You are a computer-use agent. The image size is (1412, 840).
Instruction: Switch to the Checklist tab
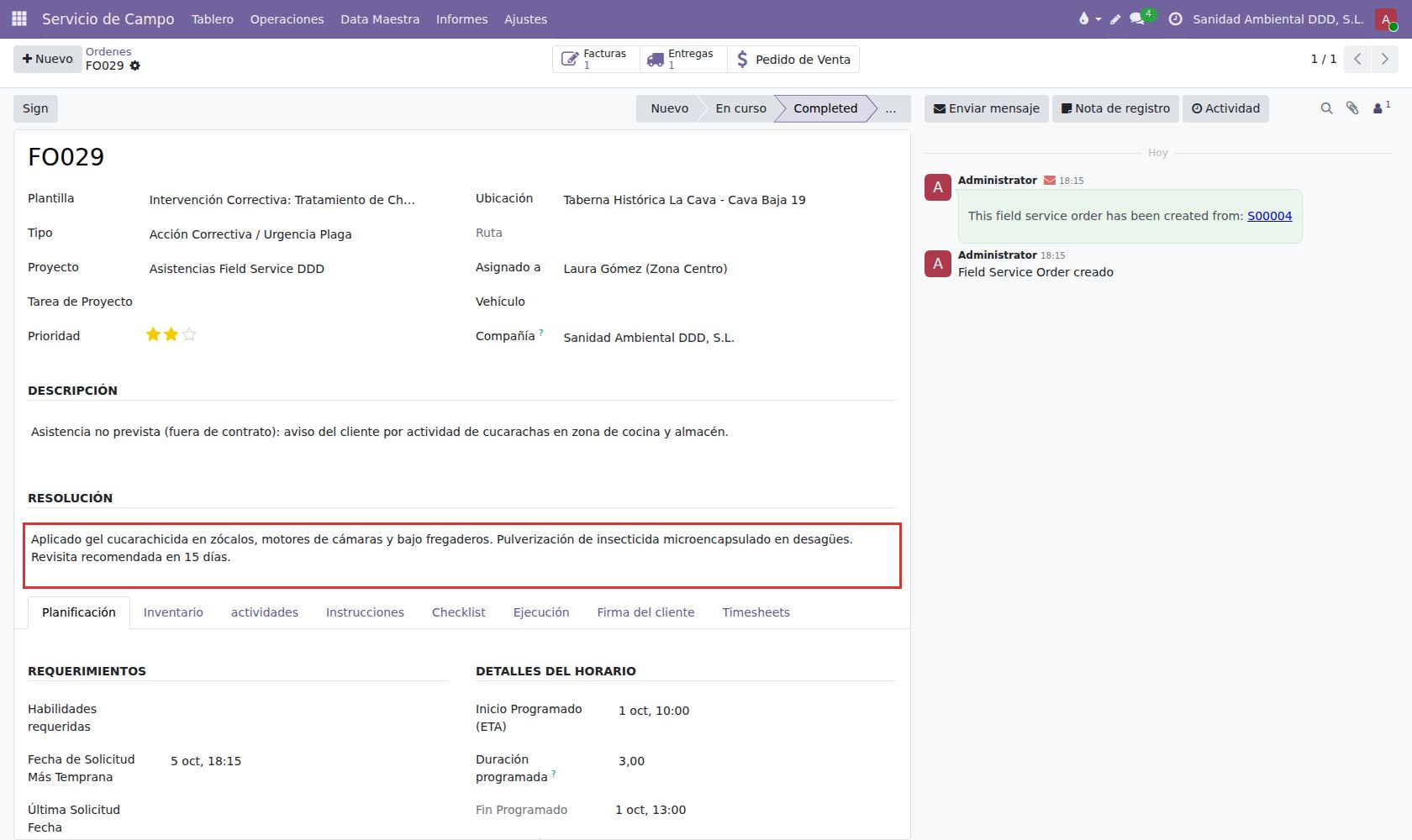(x=459, y=612)
